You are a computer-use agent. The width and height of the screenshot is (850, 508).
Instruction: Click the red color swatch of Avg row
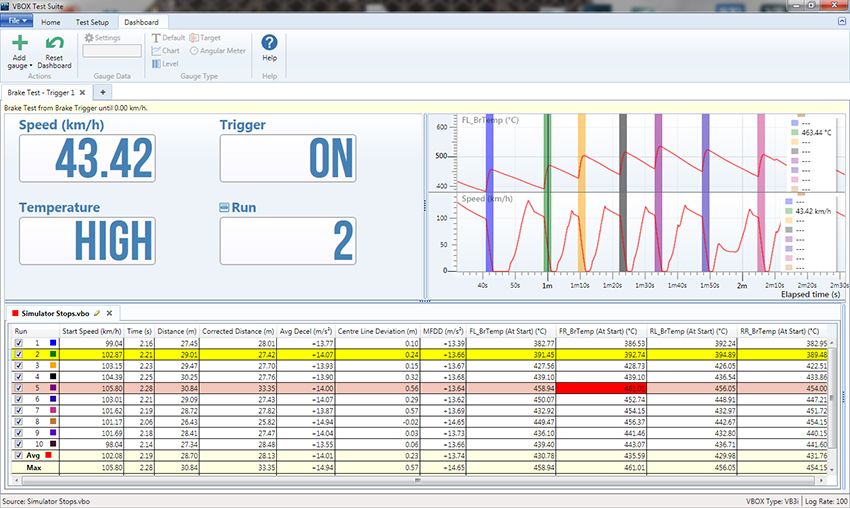click(48, 455)
